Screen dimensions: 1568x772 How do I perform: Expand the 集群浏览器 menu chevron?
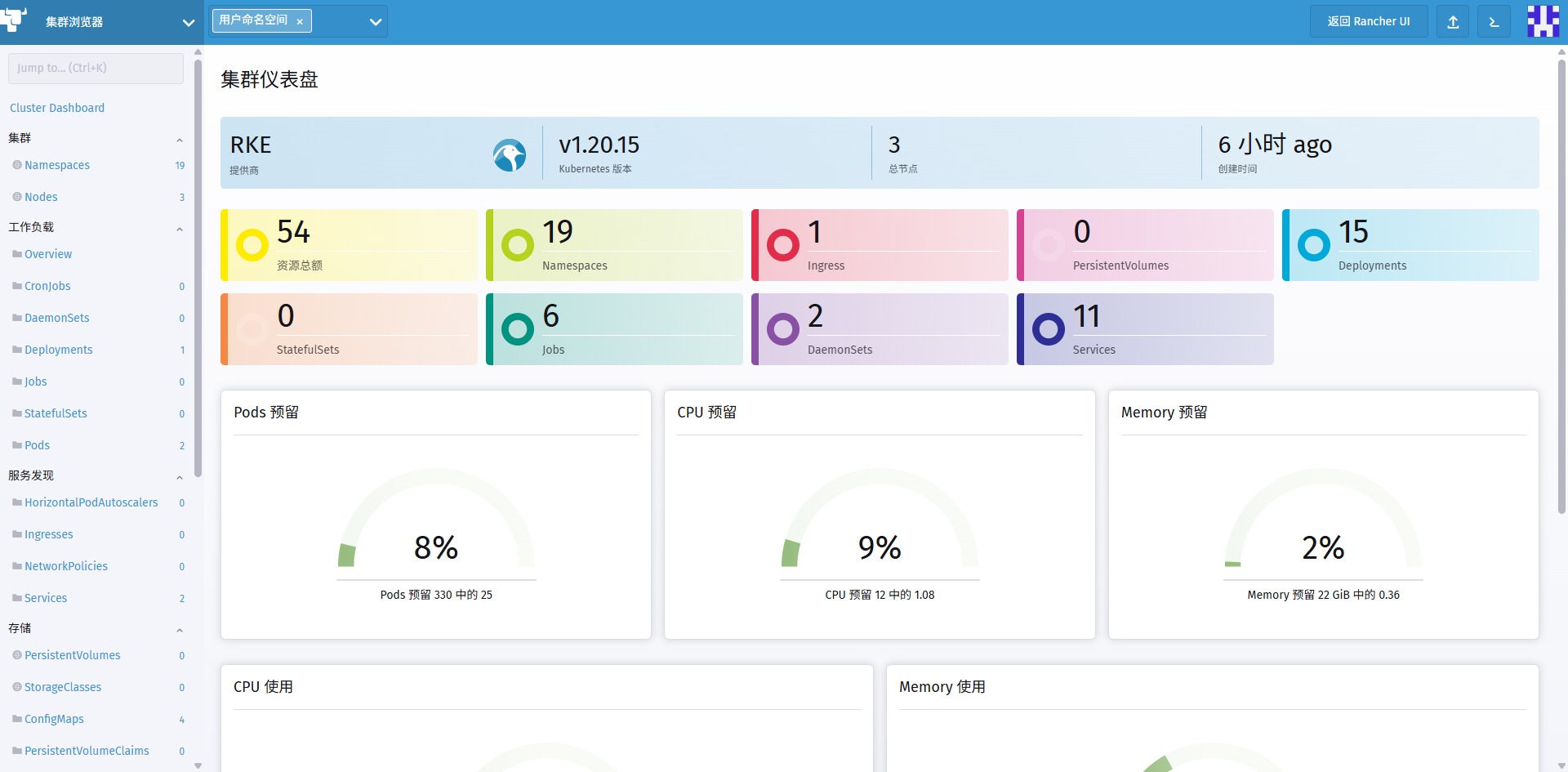pyautogui.click(x=189, y=23)
